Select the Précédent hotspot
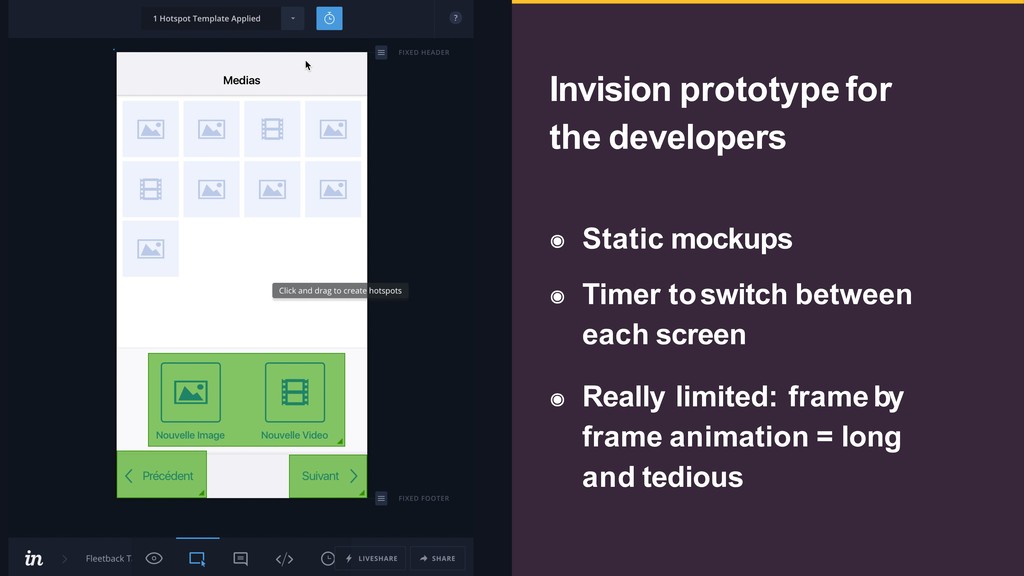The image size is (1024, 576). click(x=161, y=475)
